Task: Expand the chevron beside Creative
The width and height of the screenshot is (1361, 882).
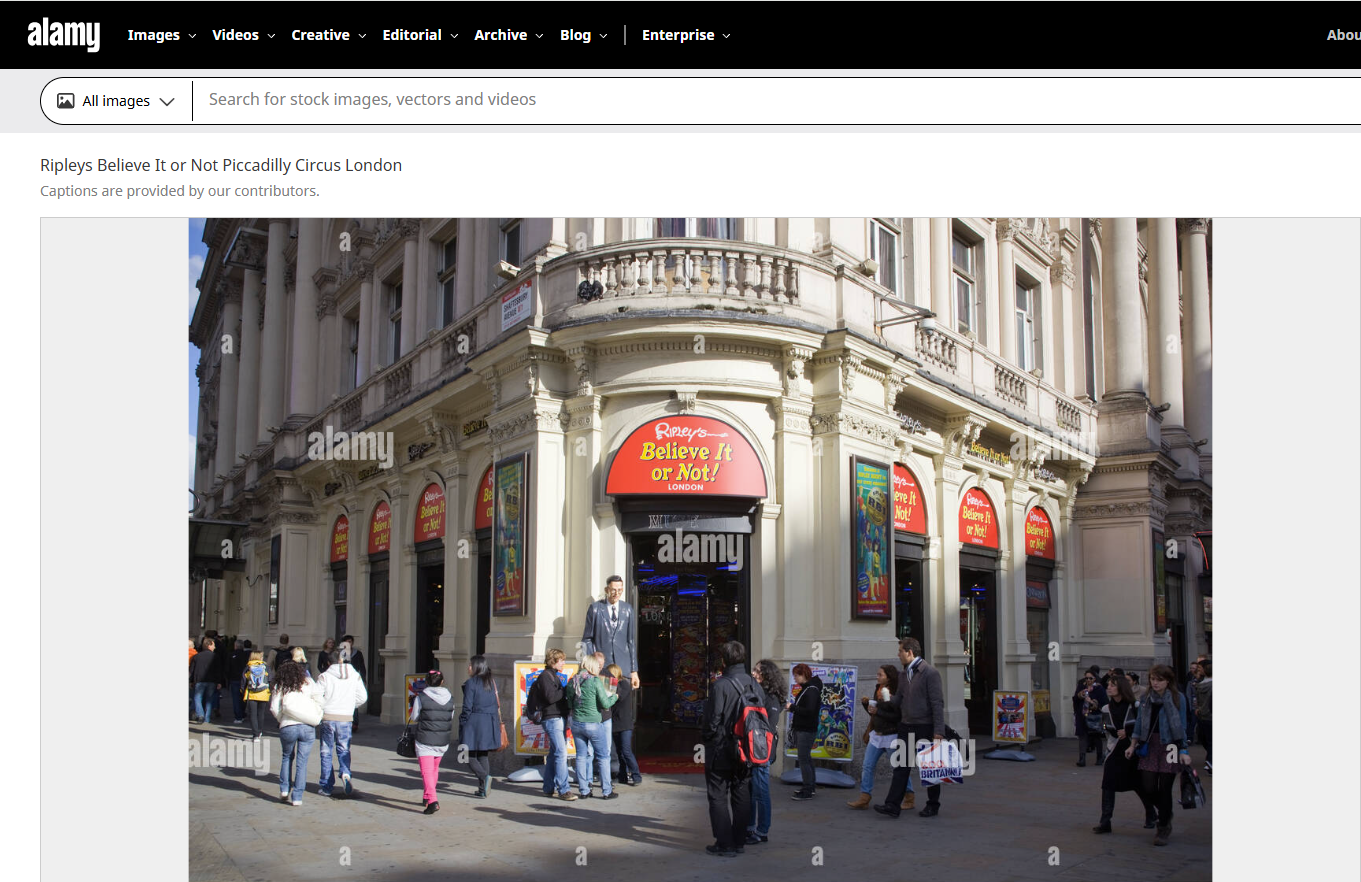Action: 362,36
